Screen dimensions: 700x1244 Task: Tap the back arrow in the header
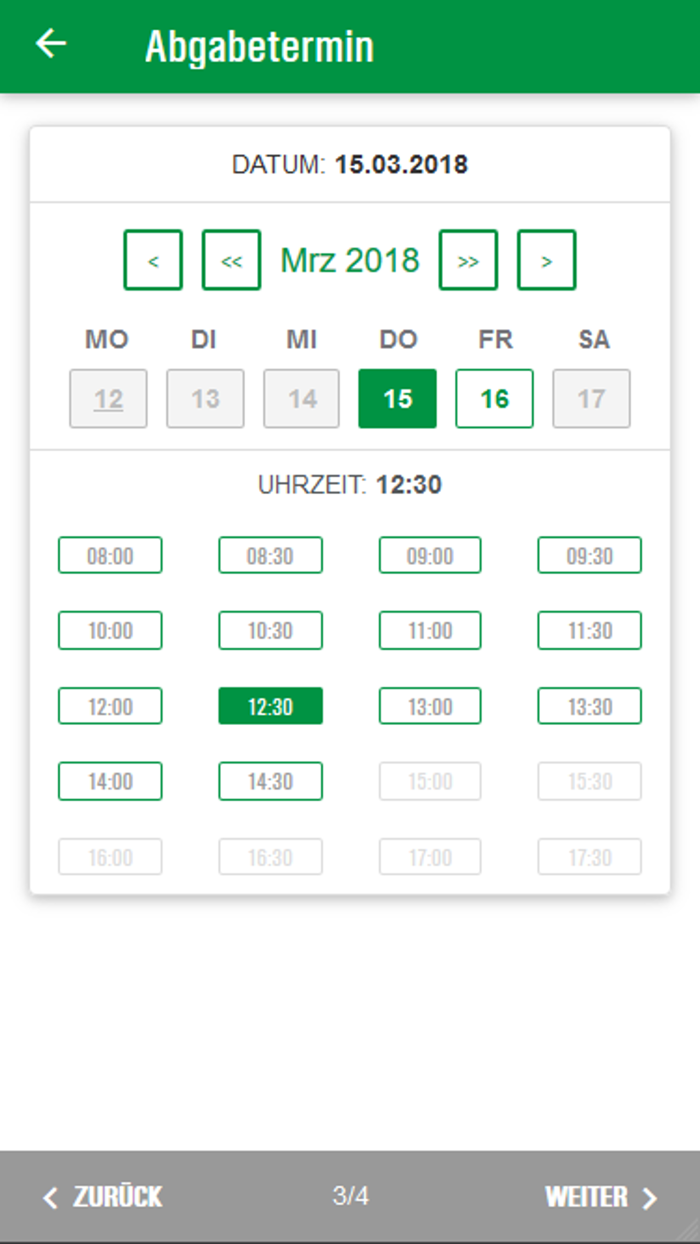pos(51,44)
